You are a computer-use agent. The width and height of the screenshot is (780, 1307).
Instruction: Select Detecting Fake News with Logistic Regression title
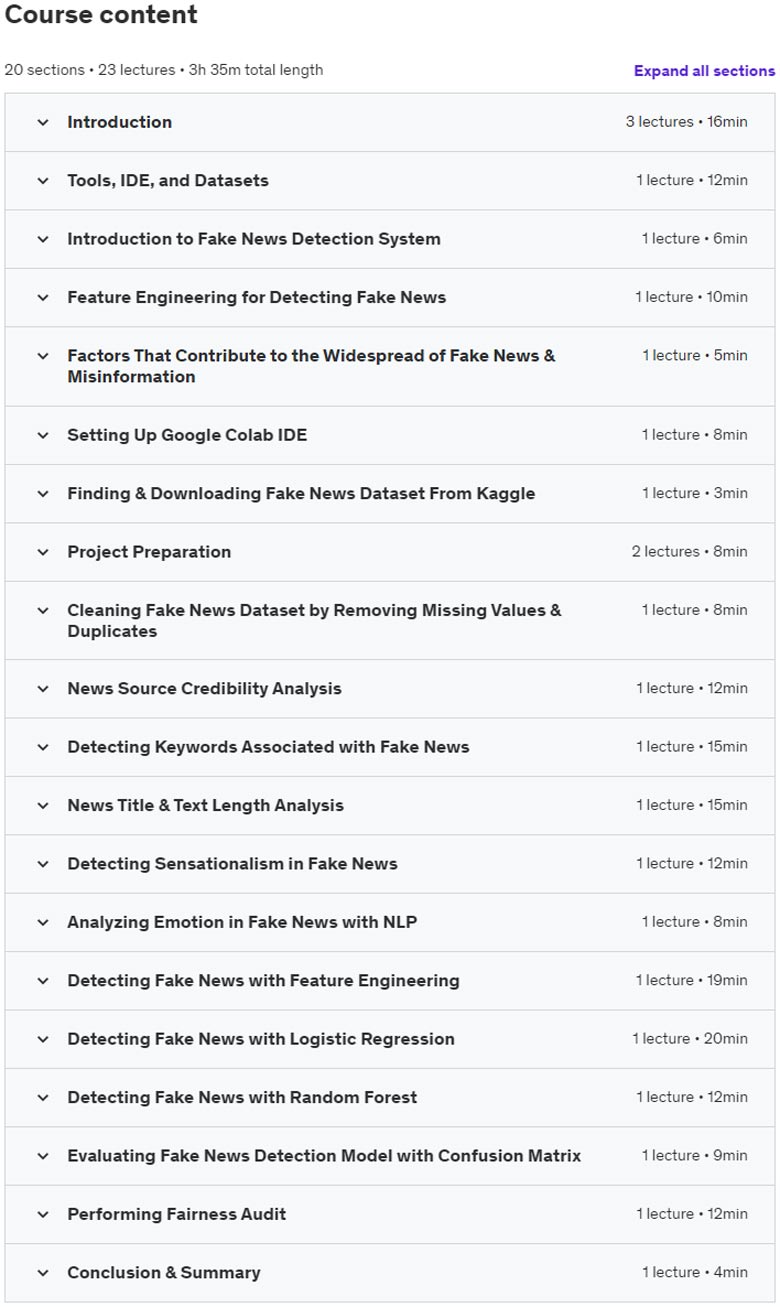[x=261, y=1039]
